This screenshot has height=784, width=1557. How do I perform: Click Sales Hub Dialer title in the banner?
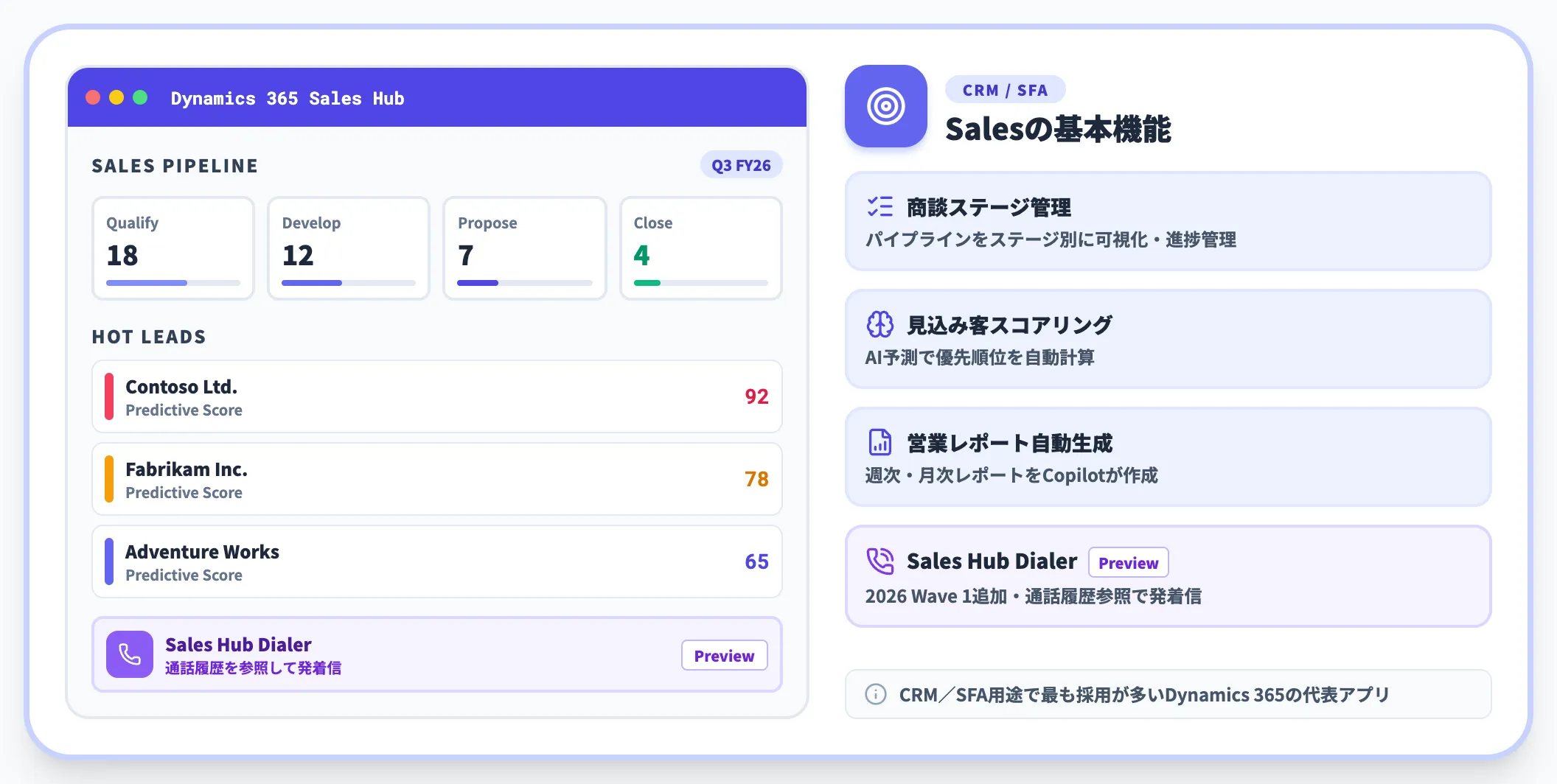238,645
